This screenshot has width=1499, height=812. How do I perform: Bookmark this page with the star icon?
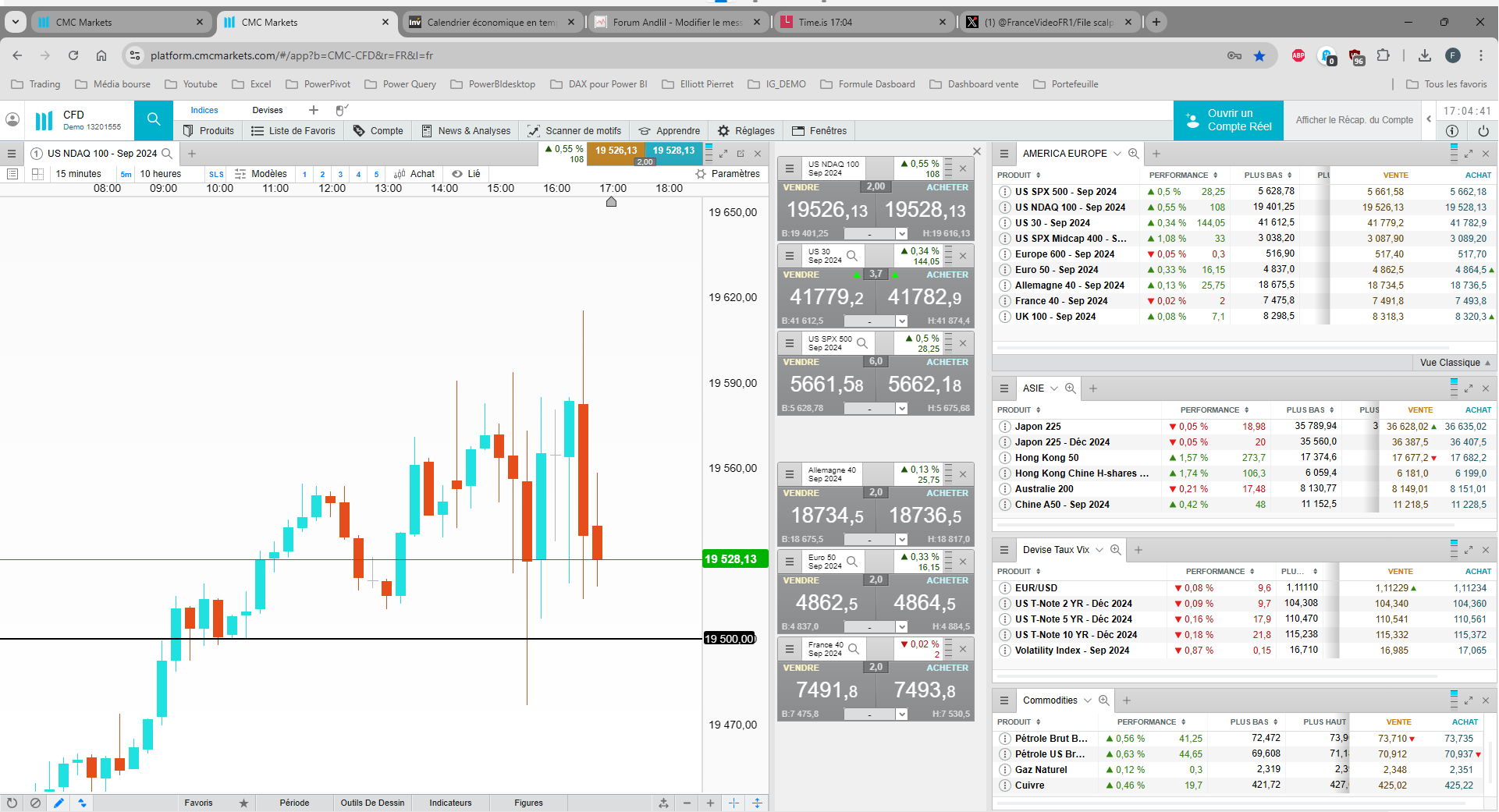coord(1259,55)
